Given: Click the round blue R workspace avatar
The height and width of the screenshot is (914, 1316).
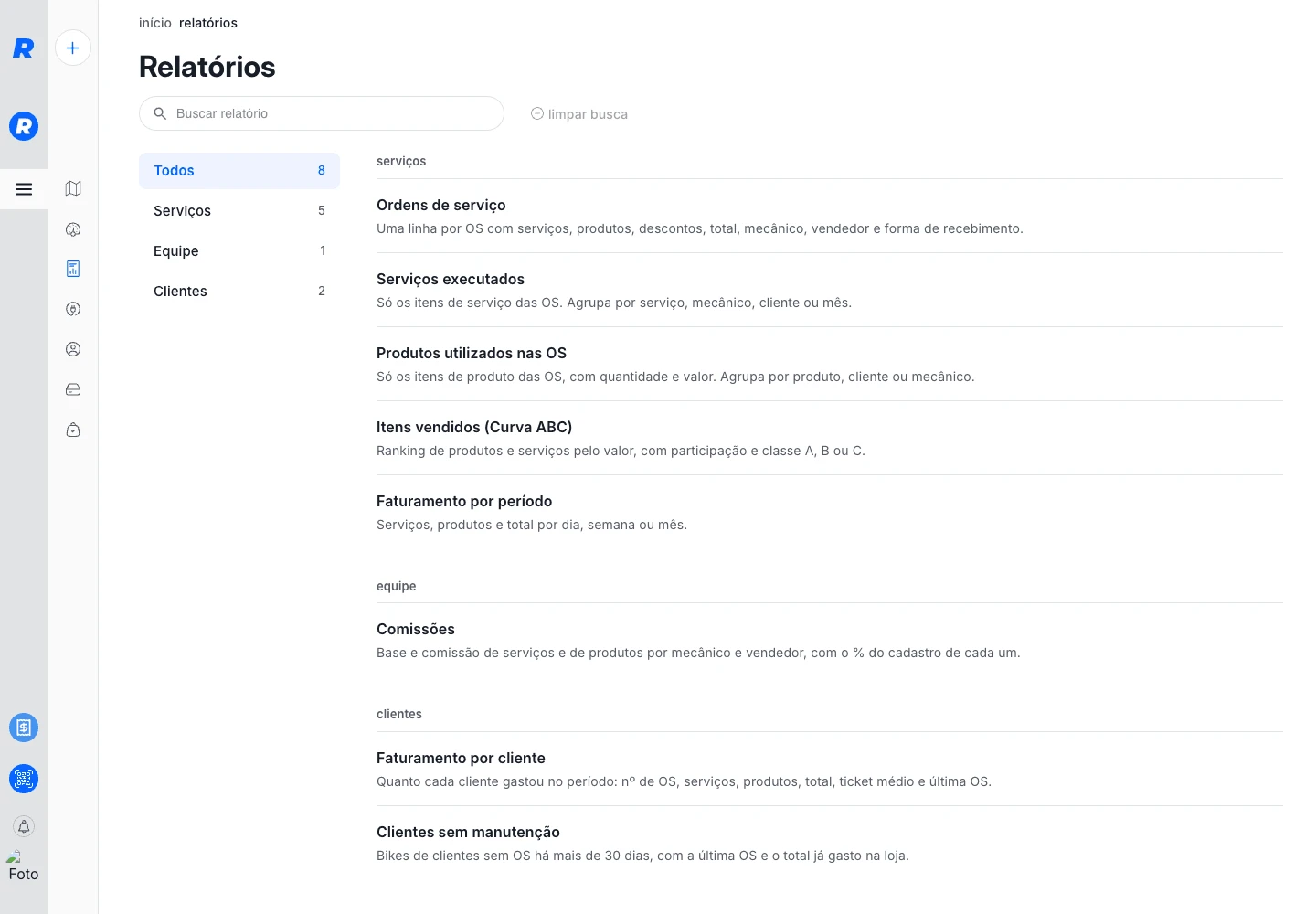Looking at the screenshot, I should (24, 126).
